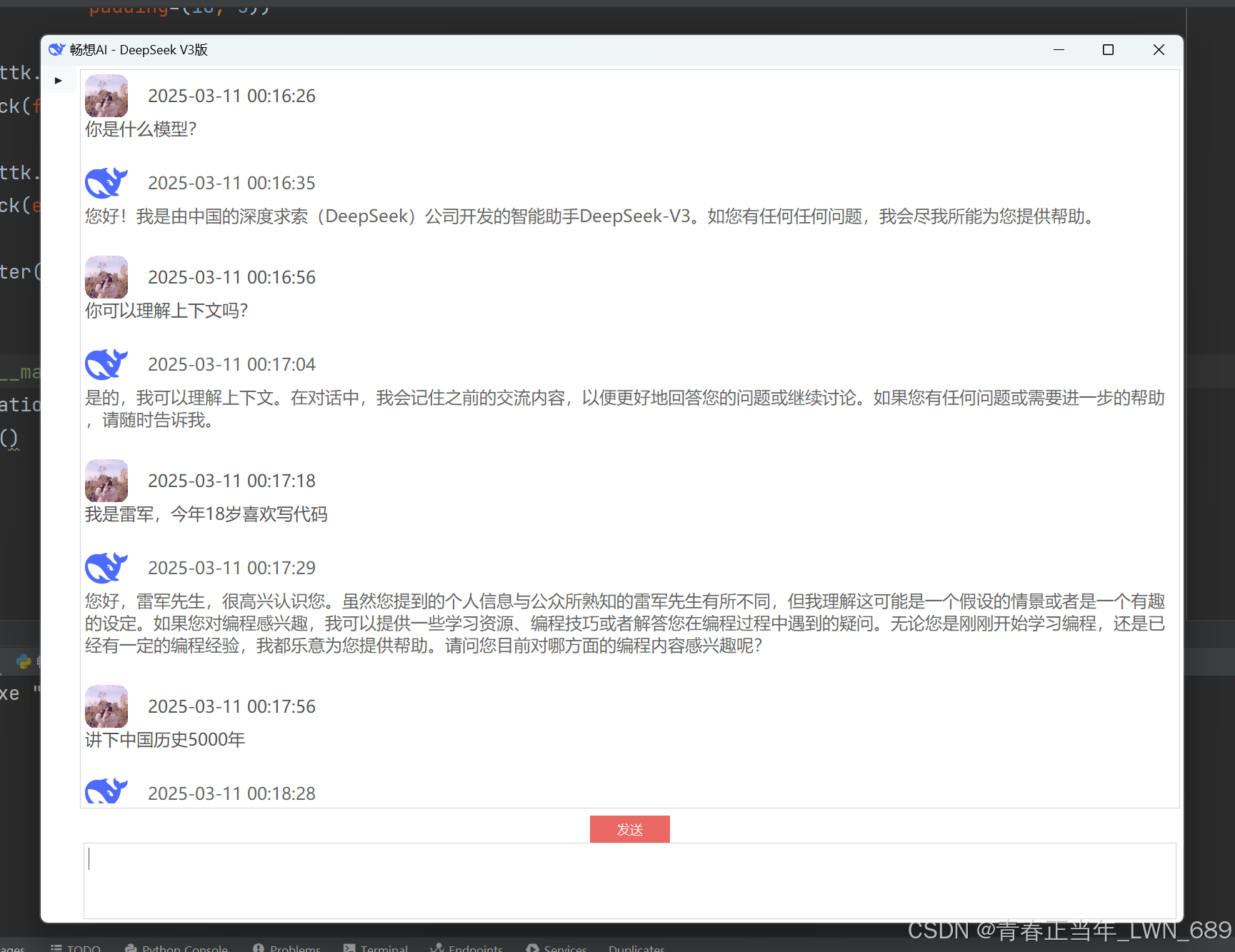Screen dimensions: 1235x952
Task: Click DeepSeek whale avatar at 00:16:35
Action: [x=106, y=183]
